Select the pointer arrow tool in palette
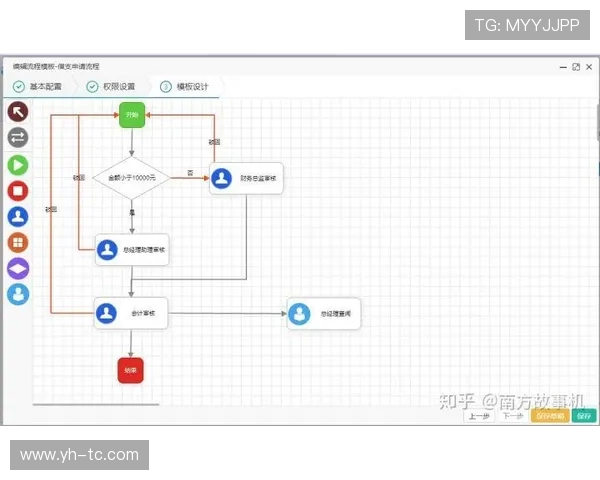 [x=18, y=111]
